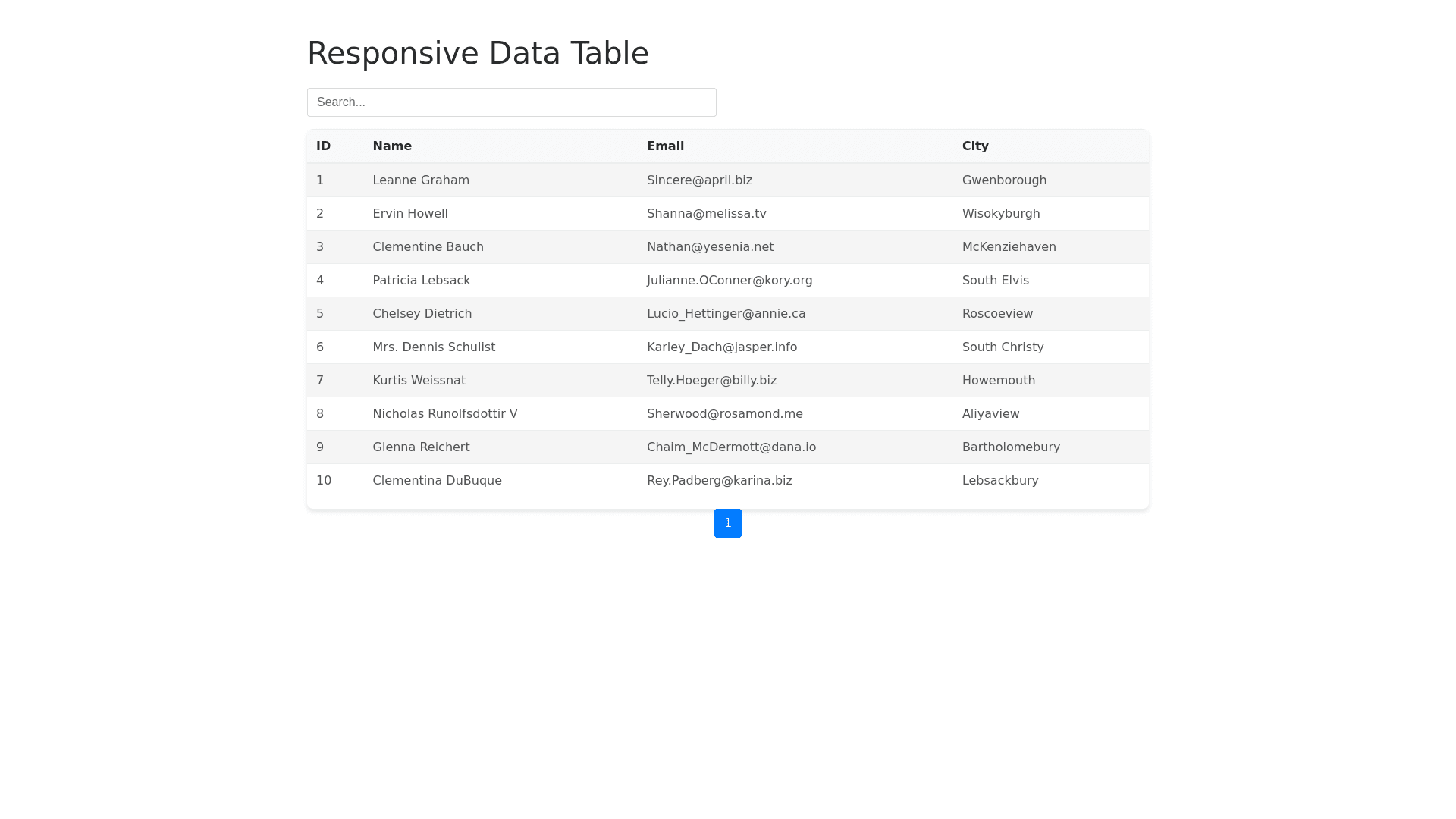
Task: Click the Search input field
Action: tap(512, 102)
